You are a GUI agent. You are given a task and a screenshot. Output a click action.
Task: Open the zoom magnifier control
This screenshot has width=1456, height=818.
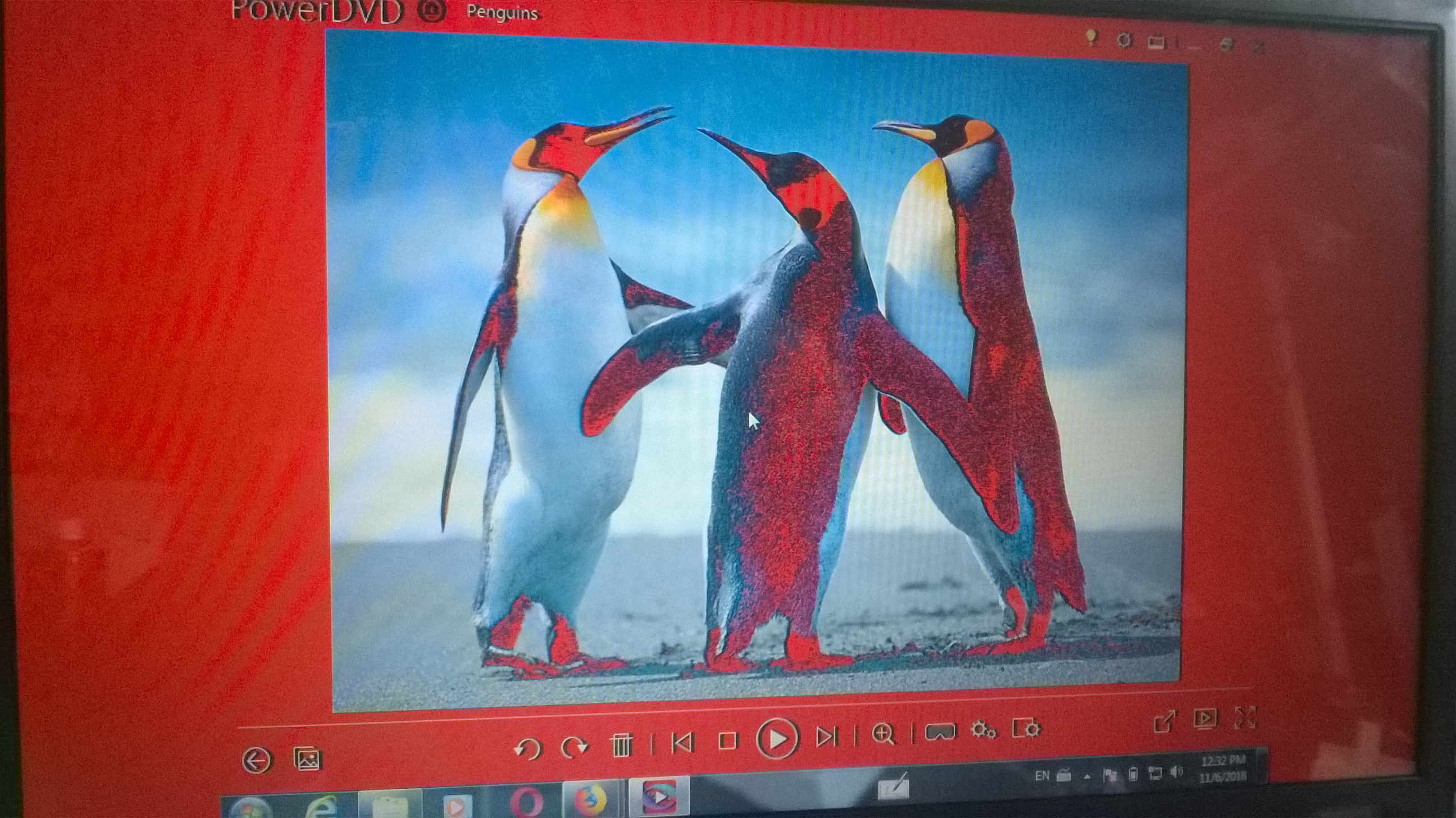884,734
